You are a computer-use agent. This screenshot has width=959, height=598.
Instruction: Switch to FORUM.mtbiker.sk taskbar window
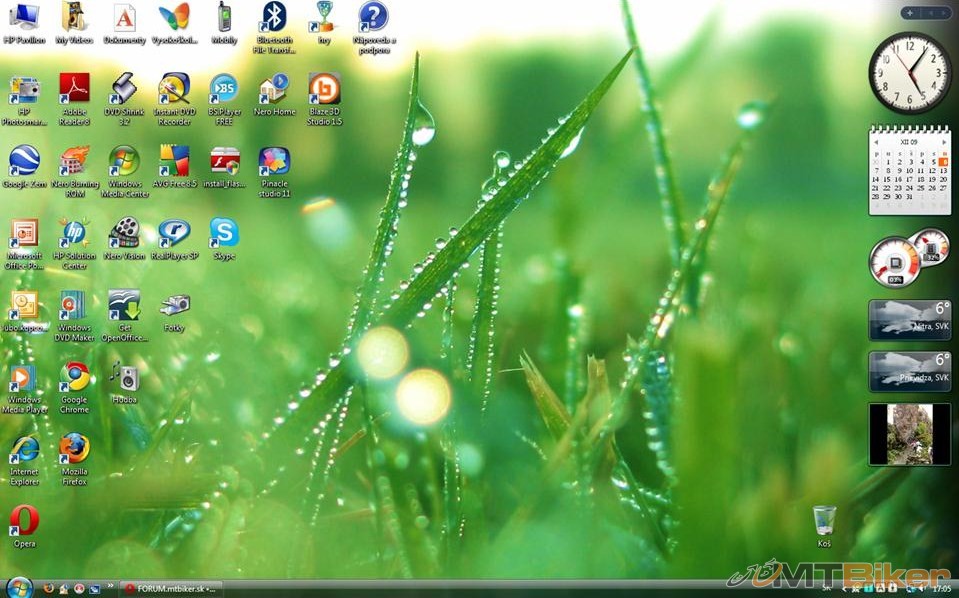point(170,589)
